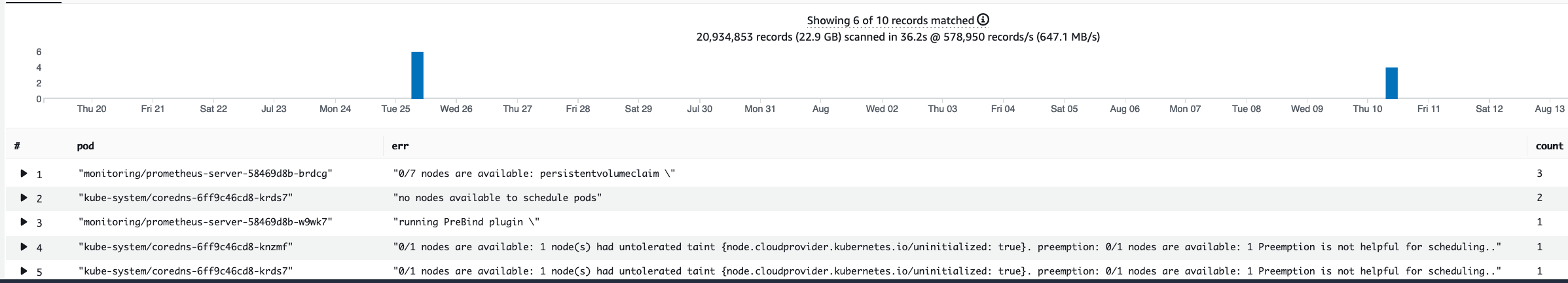Expand result row 3 details
1568x283 pixels.
[24, 222]
